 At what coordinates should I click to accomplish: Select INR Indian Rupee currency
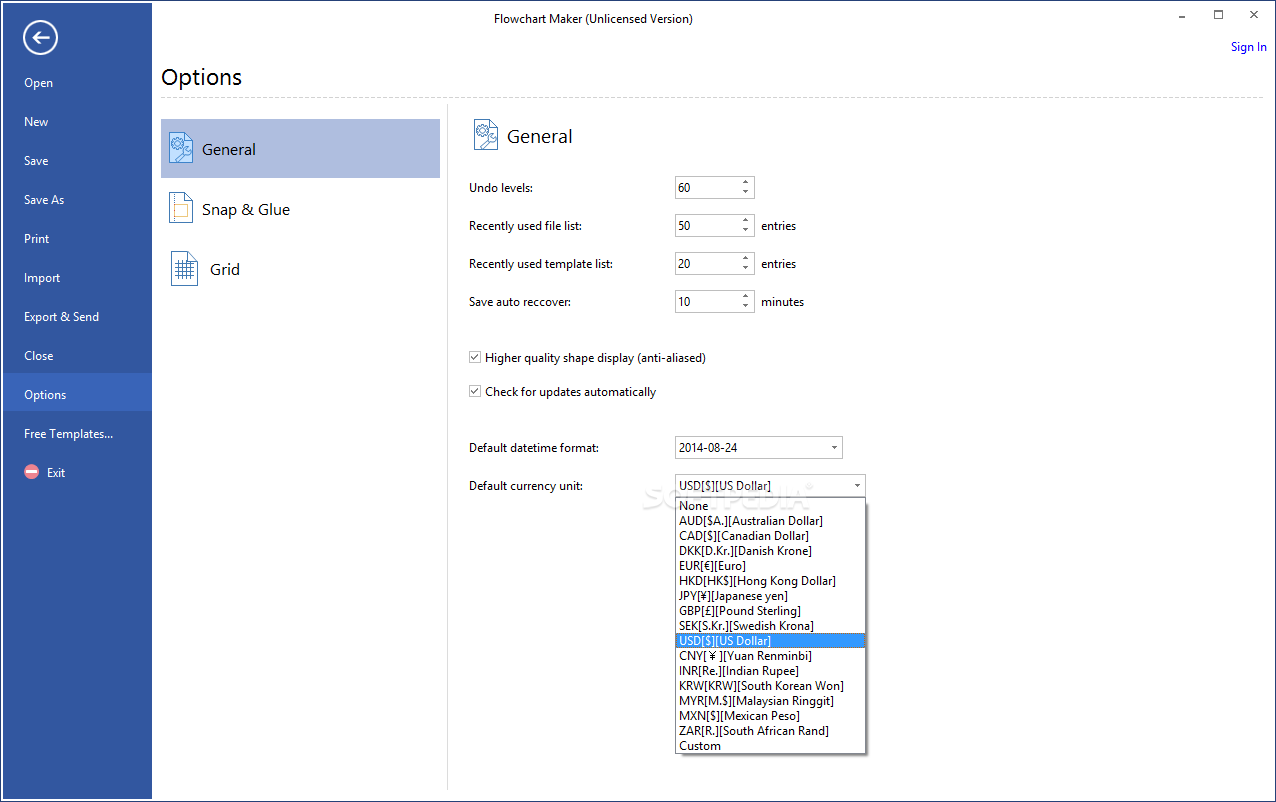tap(770, 670)
